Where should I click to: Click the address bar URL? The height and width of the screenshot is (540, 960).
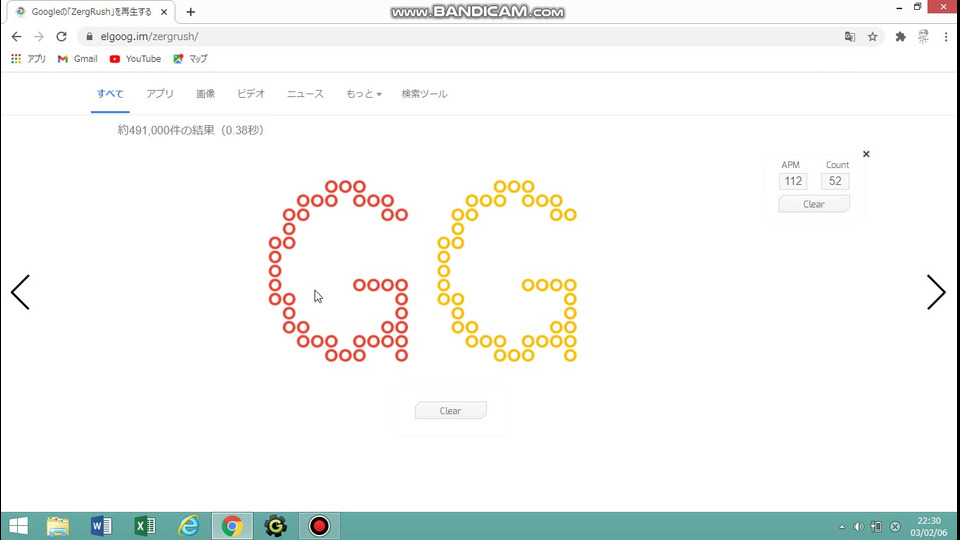coord(149,37)
